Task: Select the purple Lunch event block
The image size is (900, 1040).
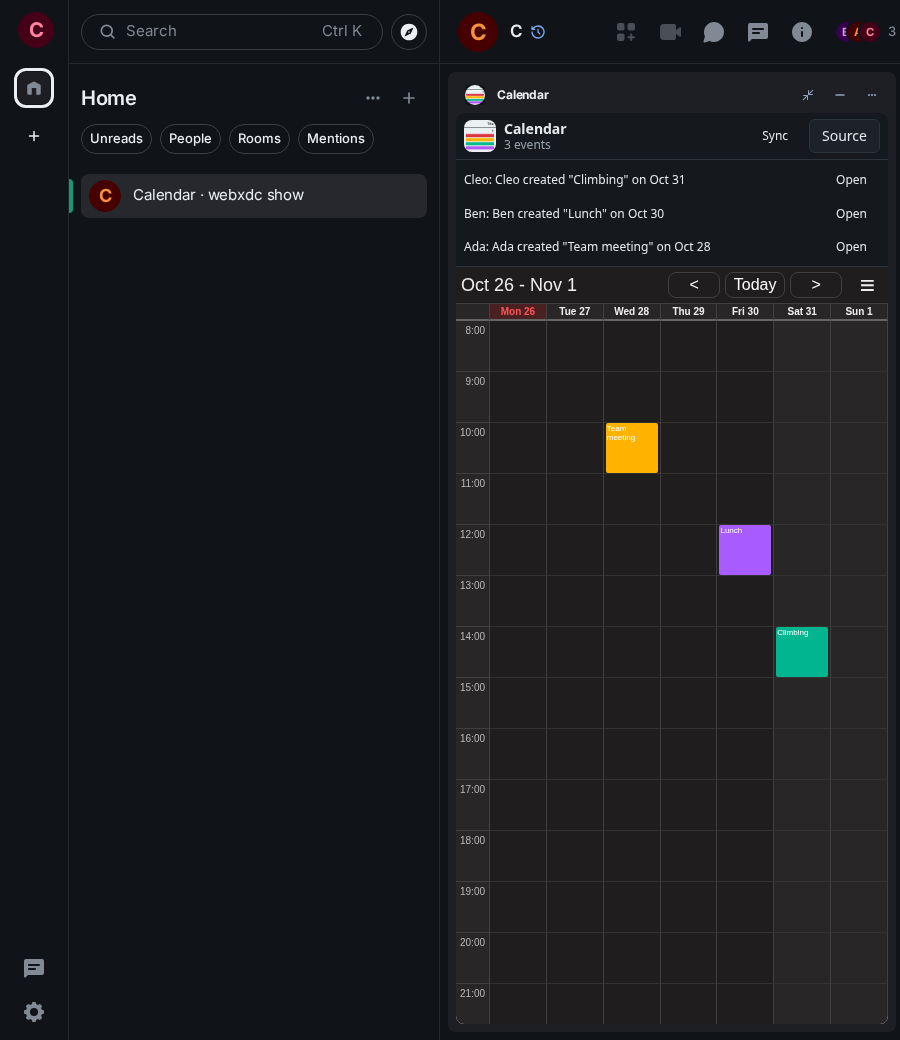Action: 745,550
